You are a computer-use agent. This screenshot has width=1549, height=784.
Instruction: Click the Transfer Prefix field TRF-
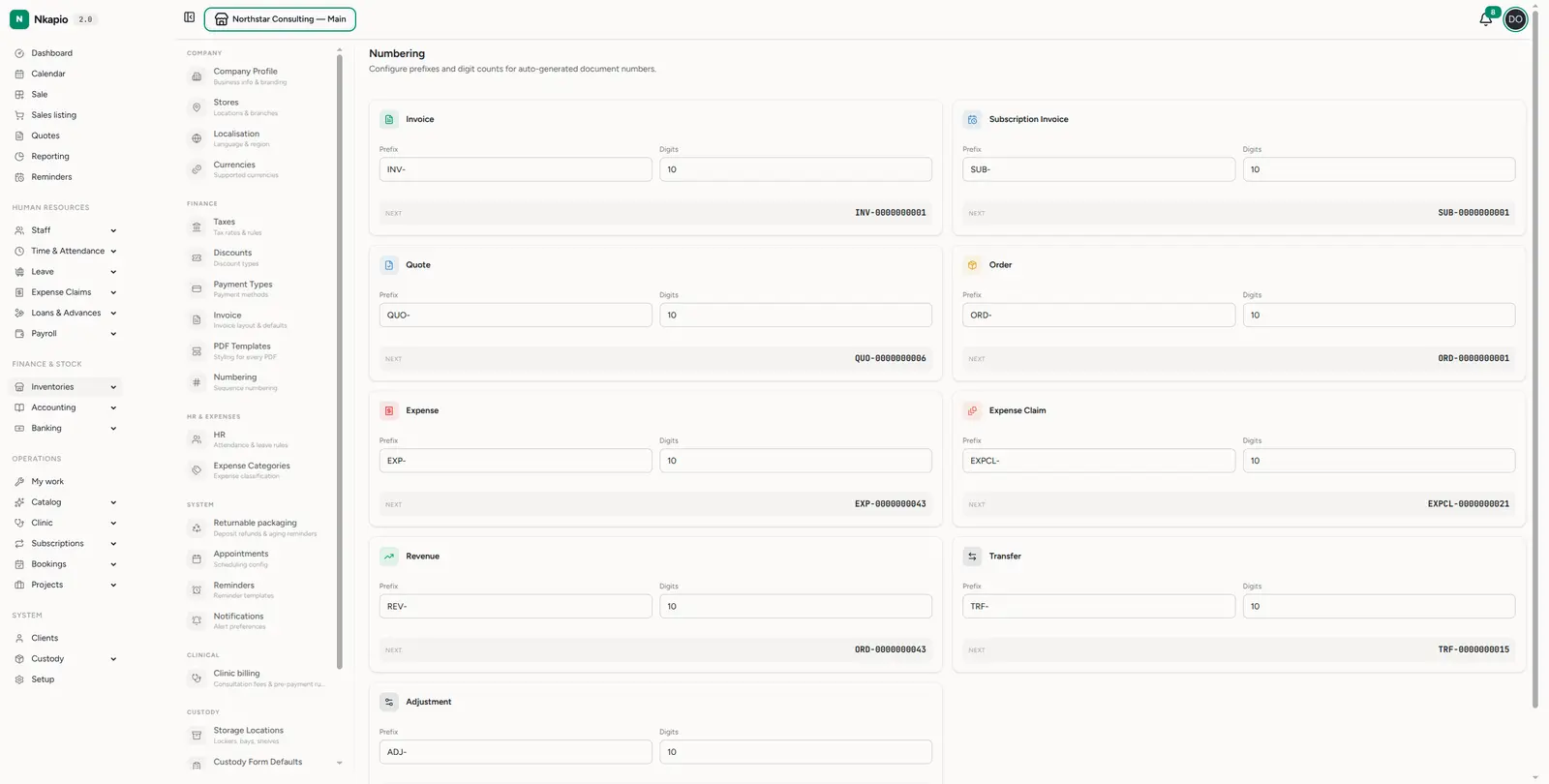click(1099, 607)
